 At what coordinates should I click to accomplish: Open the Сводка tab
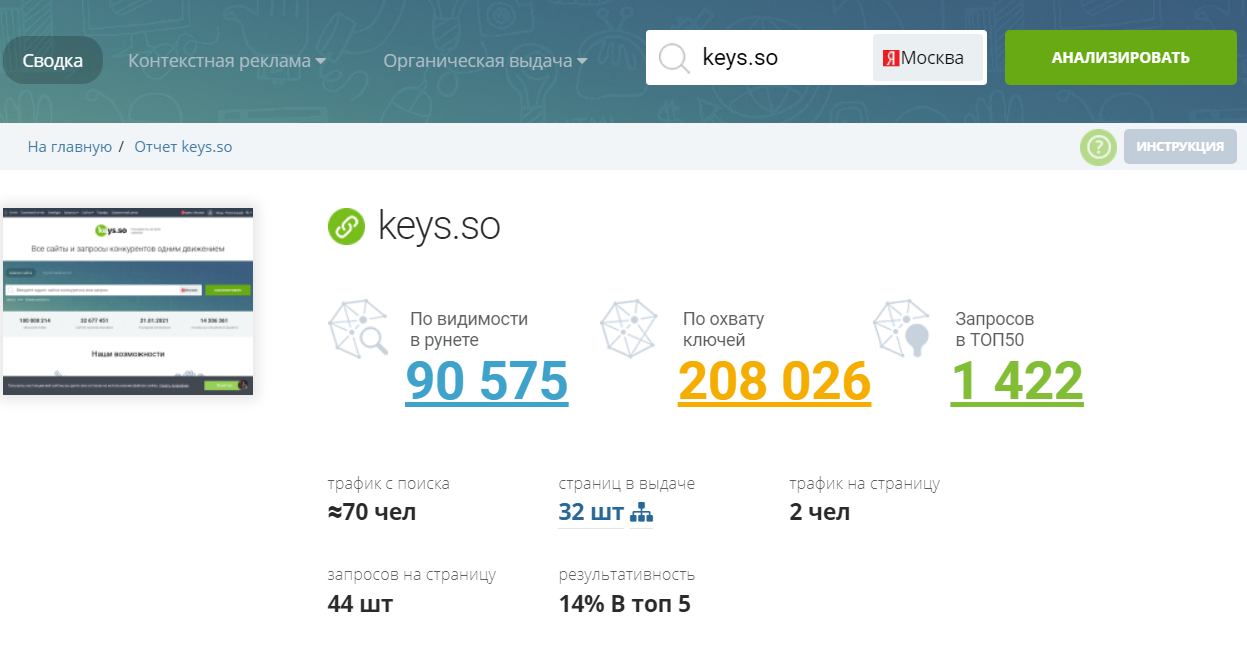[53, 60]
